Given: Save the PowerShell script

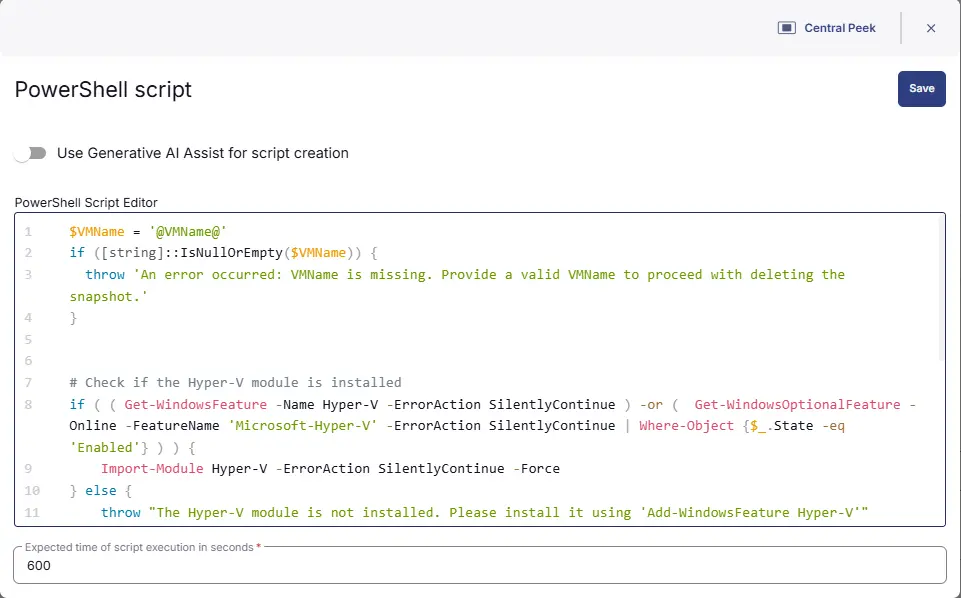Looking at the screenshot, I should 921,88.
